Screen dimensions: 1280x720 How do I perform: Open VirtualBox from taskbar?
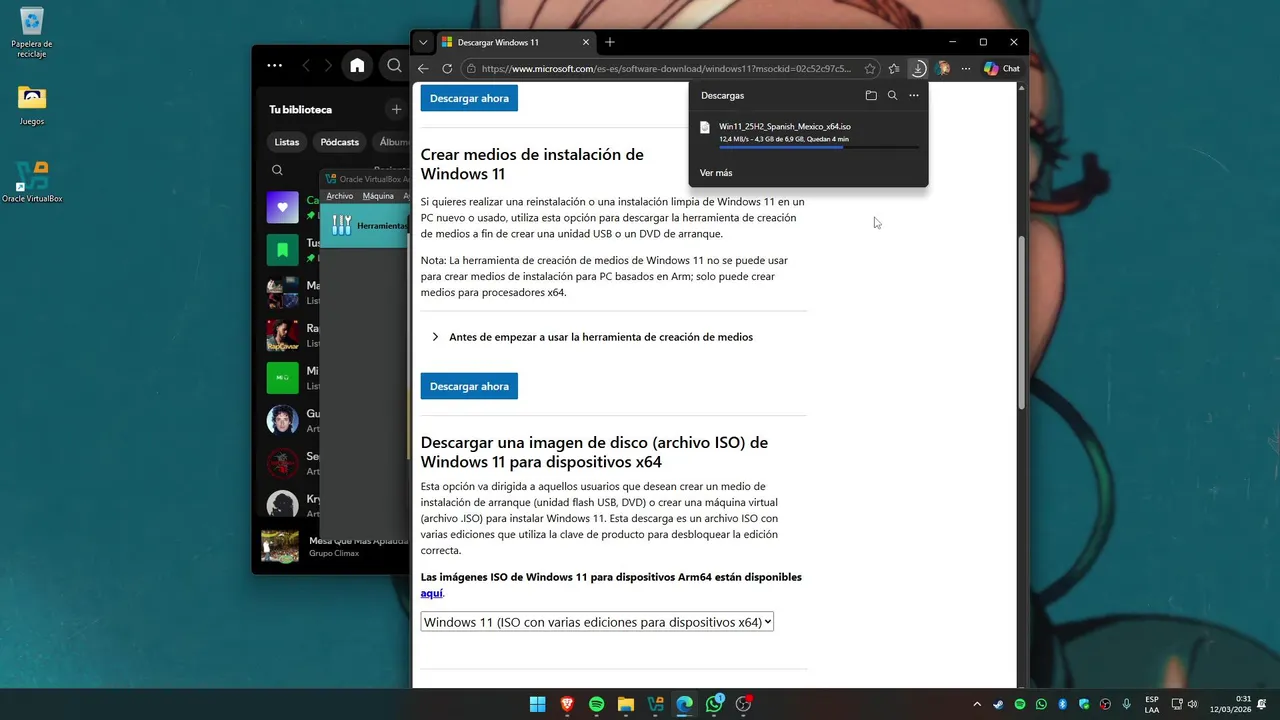click(655, 704)
